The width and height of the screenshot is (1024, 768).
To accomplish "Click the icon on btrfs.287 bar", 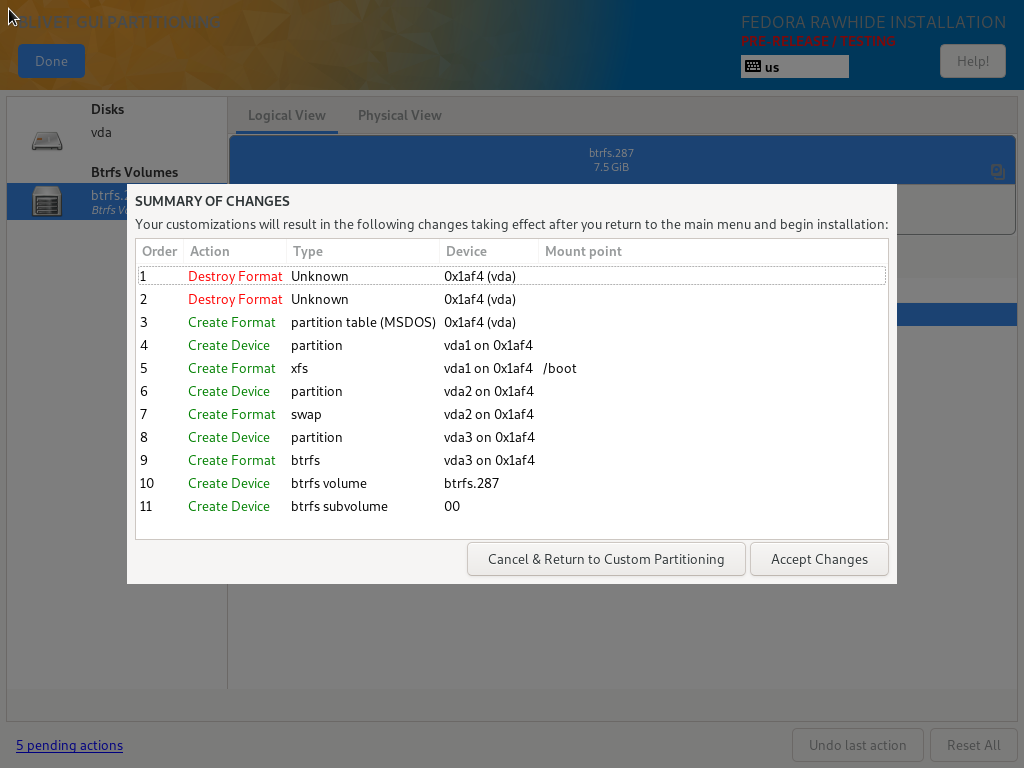I will [997, 172].
